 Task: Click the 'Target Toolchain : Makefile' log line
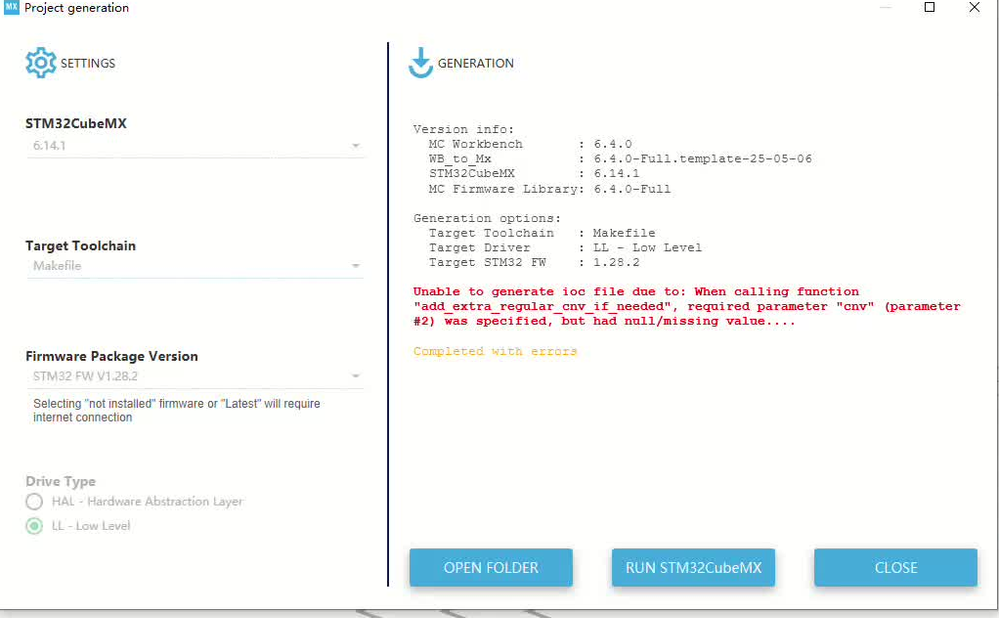point(542,233)
